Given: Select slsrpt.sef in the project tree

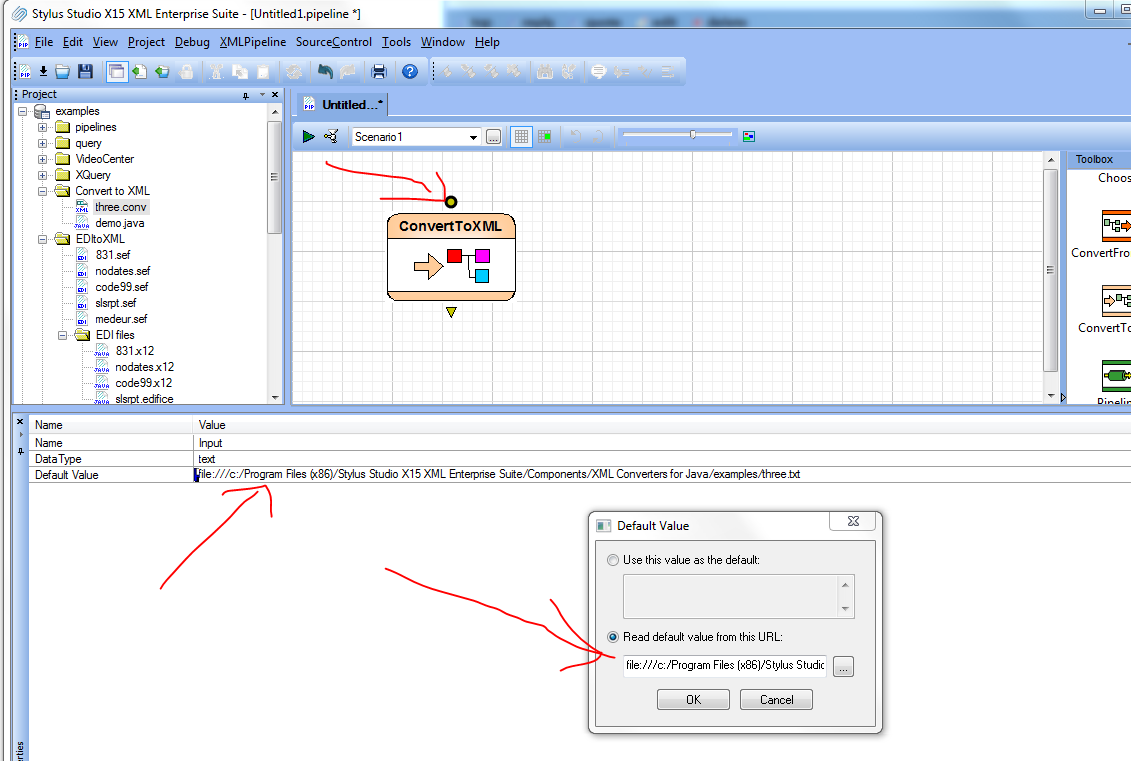Looking at the screenshot, I should coord(115,303).
